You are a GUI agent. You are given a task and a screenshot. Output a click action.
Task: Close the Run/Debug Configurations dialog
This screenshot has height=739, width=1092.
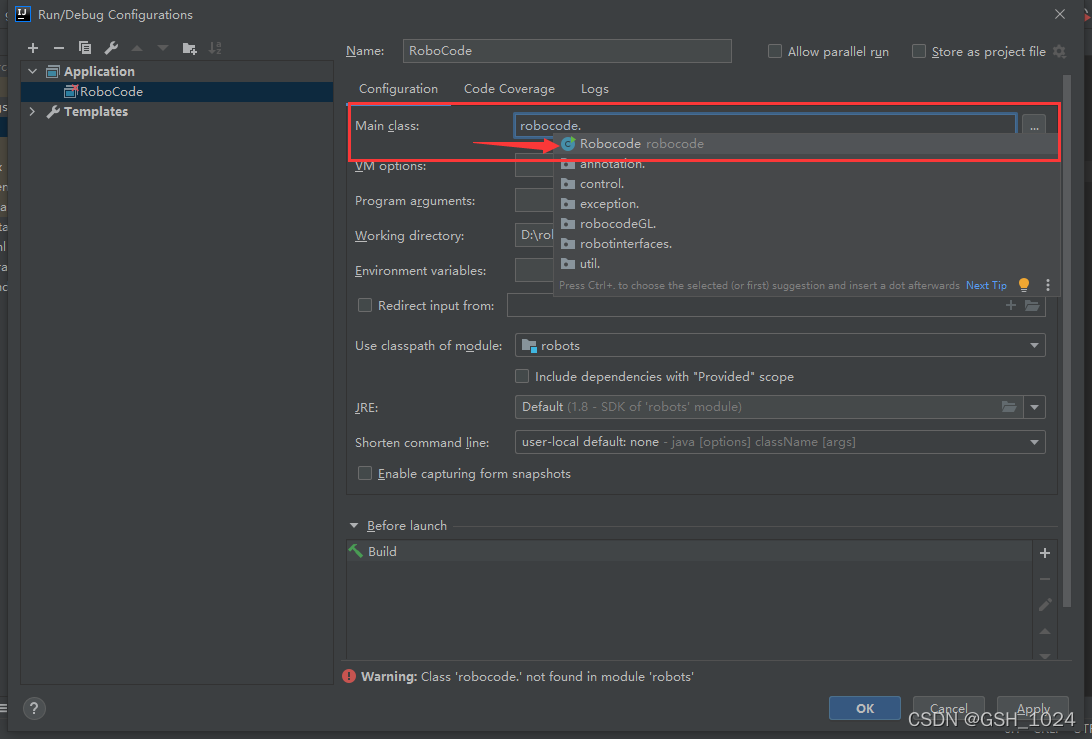1060,14
